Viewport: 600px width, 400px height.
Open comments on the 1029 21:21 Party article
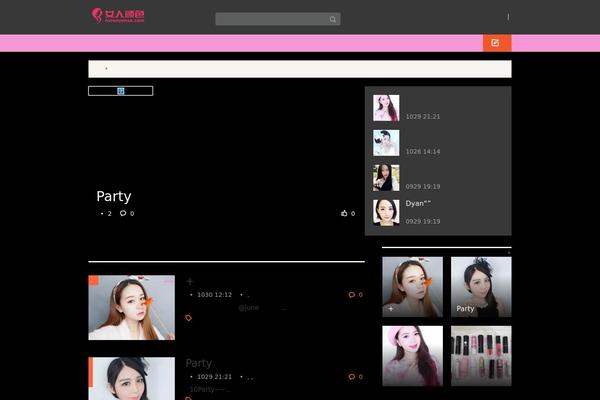pyautogui.click(x=355, y=377)
